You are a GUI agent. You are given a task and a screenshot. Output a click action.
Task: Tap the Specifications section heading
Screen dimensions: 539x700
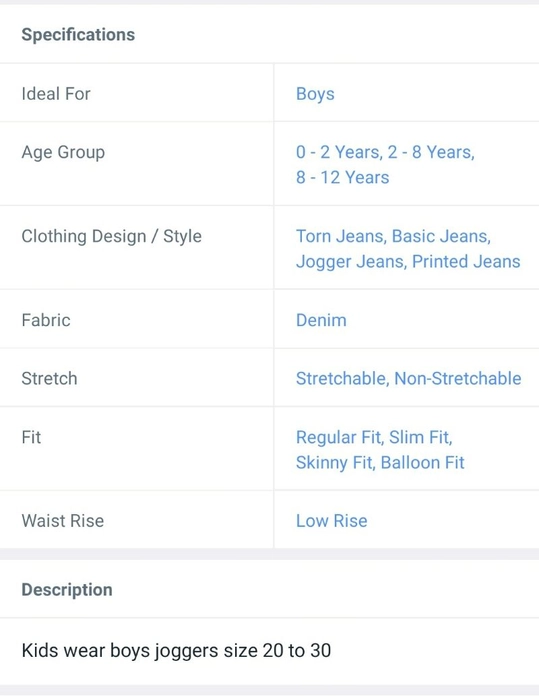click(78, 35)
